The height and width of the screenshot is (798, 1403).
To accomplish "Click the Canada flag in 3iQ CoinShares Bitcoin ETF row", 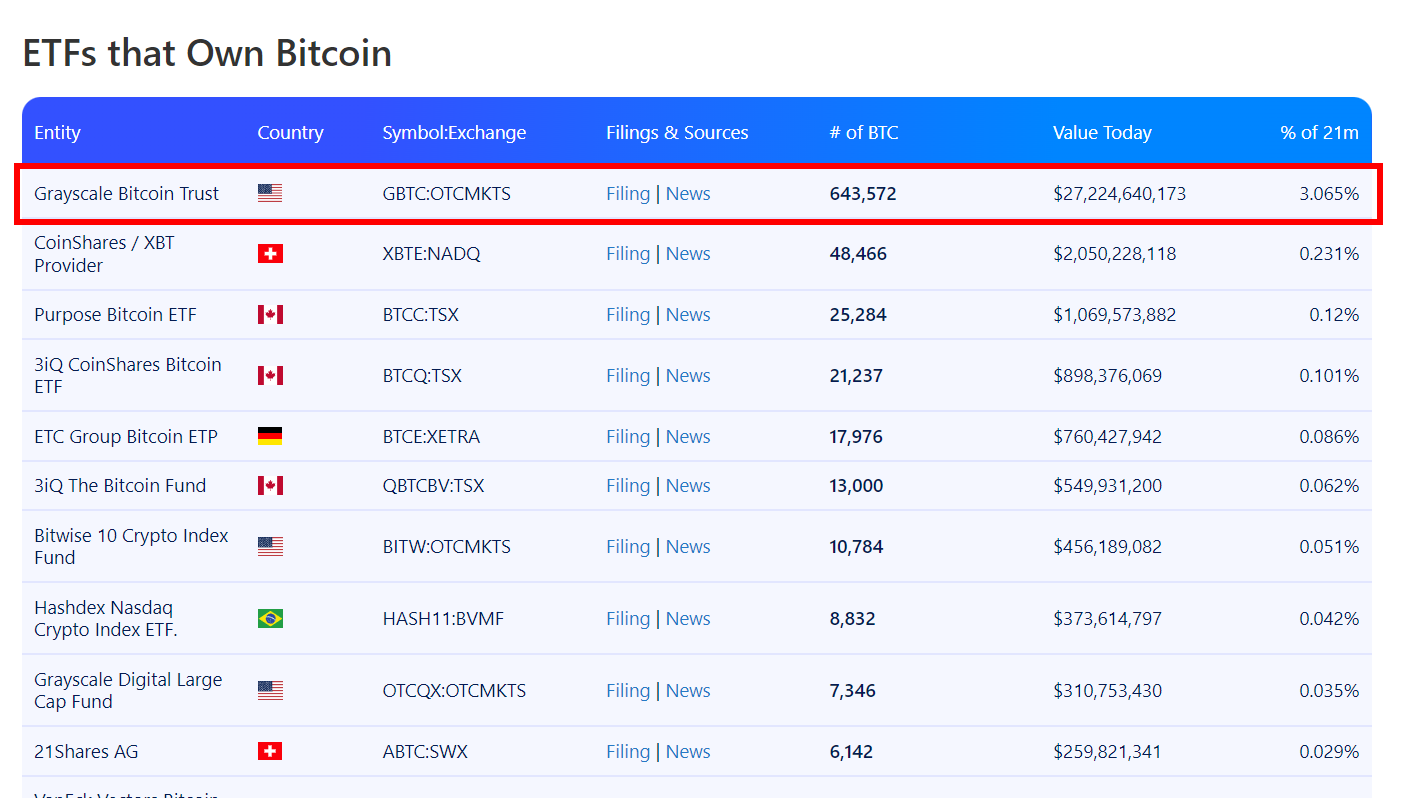I will (x=270, y=375).
